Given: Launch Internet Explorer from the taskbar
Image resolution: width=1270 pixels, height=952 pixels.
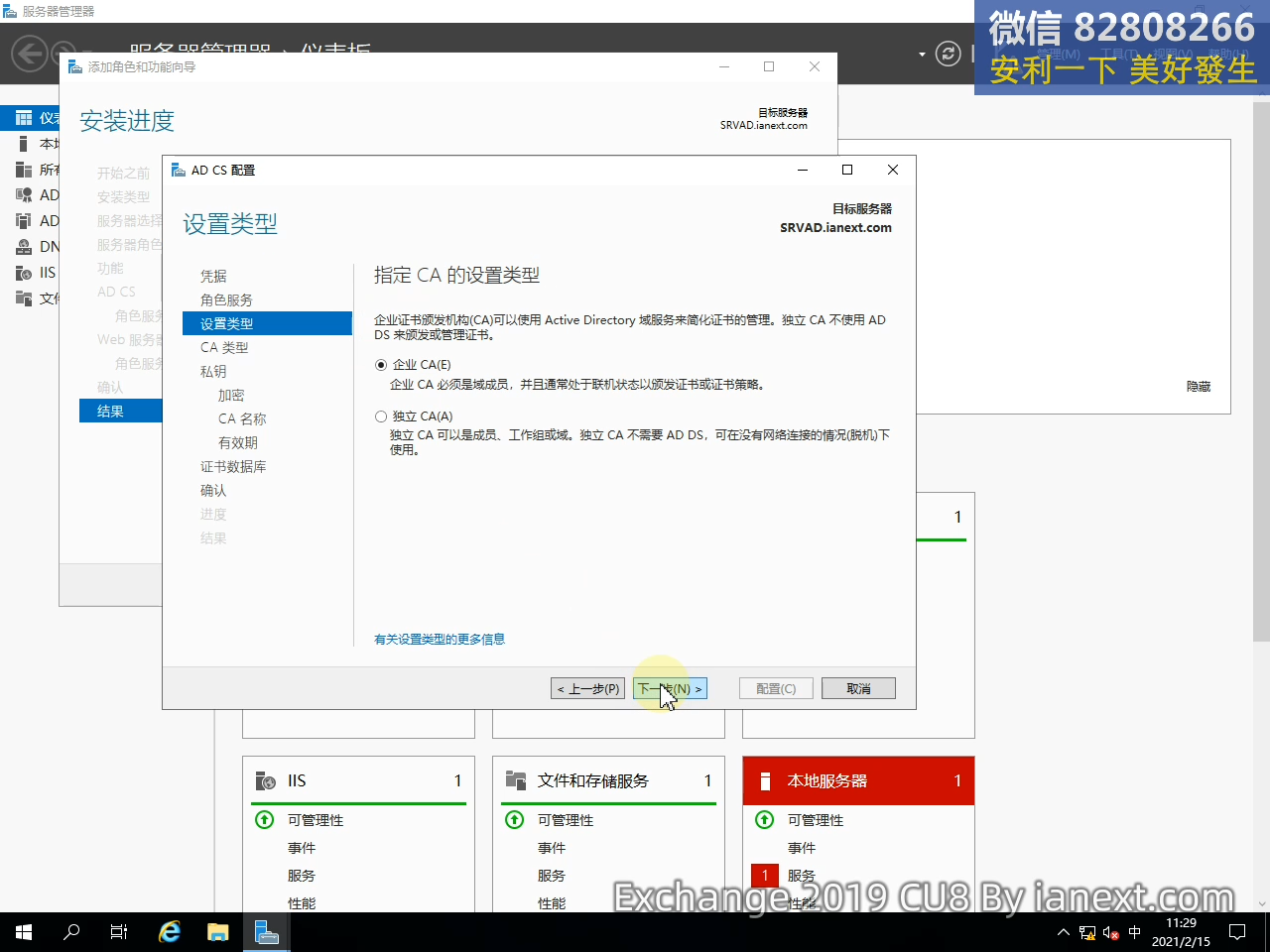Looking at the screenshot, I should (170, 932).
